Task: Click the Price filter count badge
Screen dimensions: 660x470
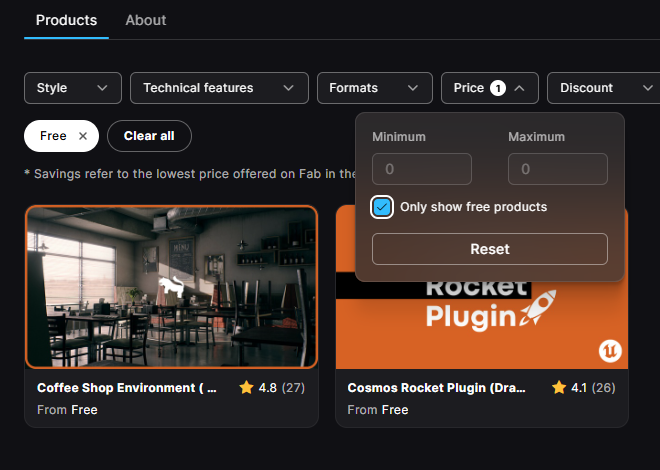Action: click(498, 88)
